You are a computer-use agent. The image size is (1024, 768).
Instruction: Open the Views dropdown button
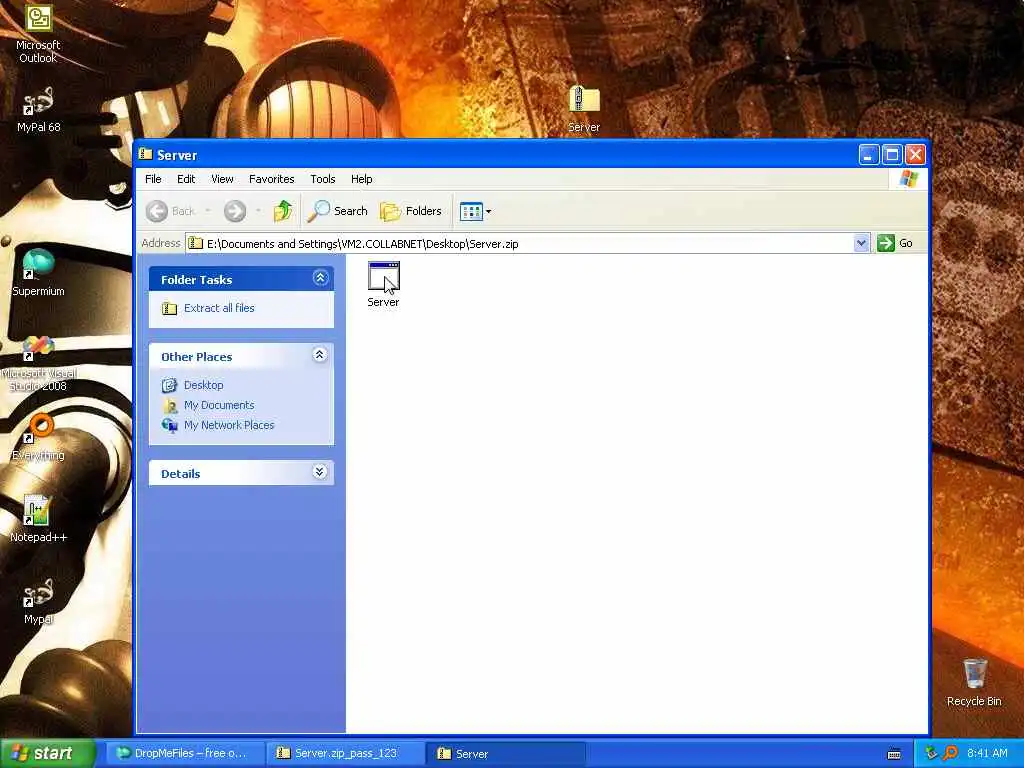475,211
